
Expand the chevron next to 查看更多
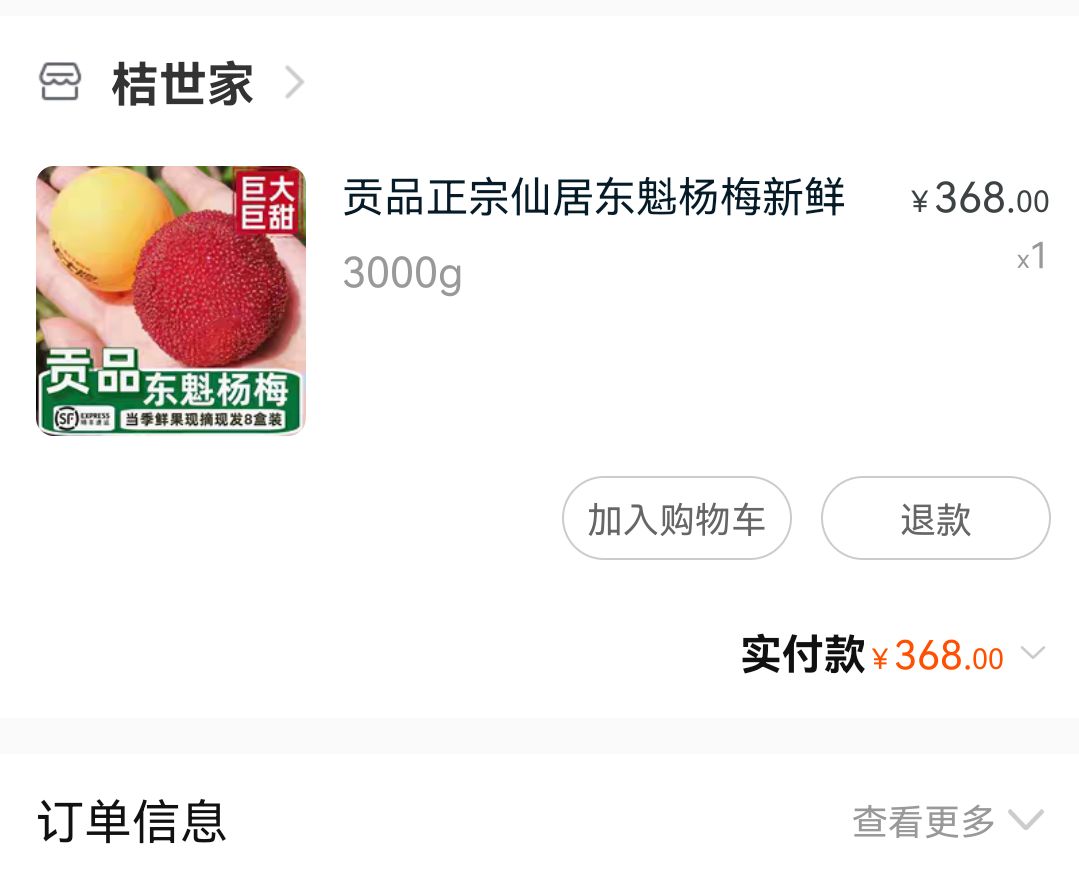tap(1026, 820)
